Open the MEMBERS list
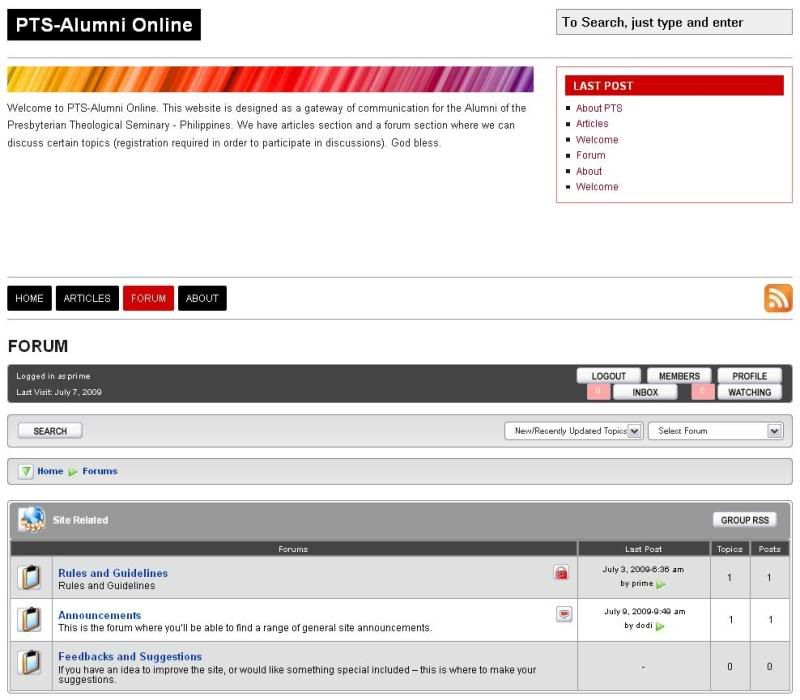This screenshot has height=700, width=800. click(x=679, y=376)
